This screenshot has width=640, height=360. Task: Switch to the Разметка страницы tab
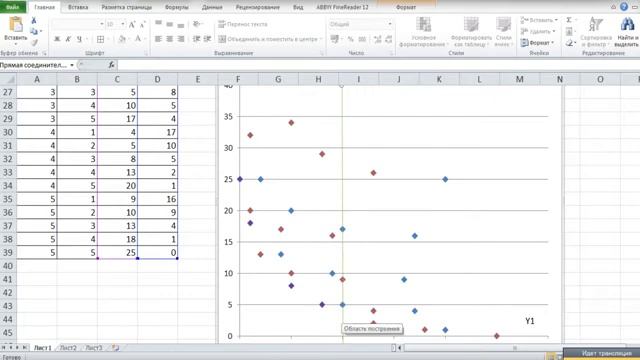pyautogui.click(x=127, y=7)
